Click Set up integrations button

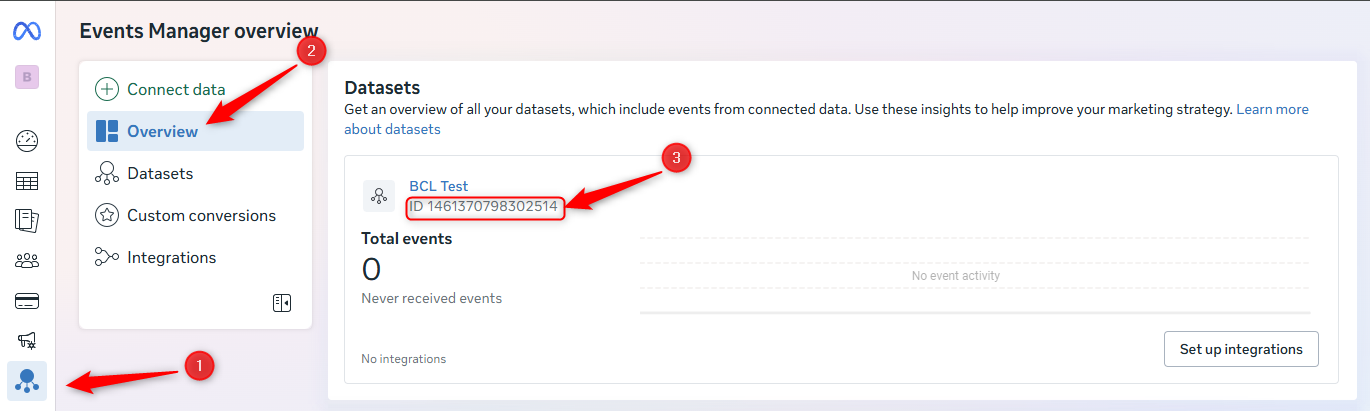1240,349
